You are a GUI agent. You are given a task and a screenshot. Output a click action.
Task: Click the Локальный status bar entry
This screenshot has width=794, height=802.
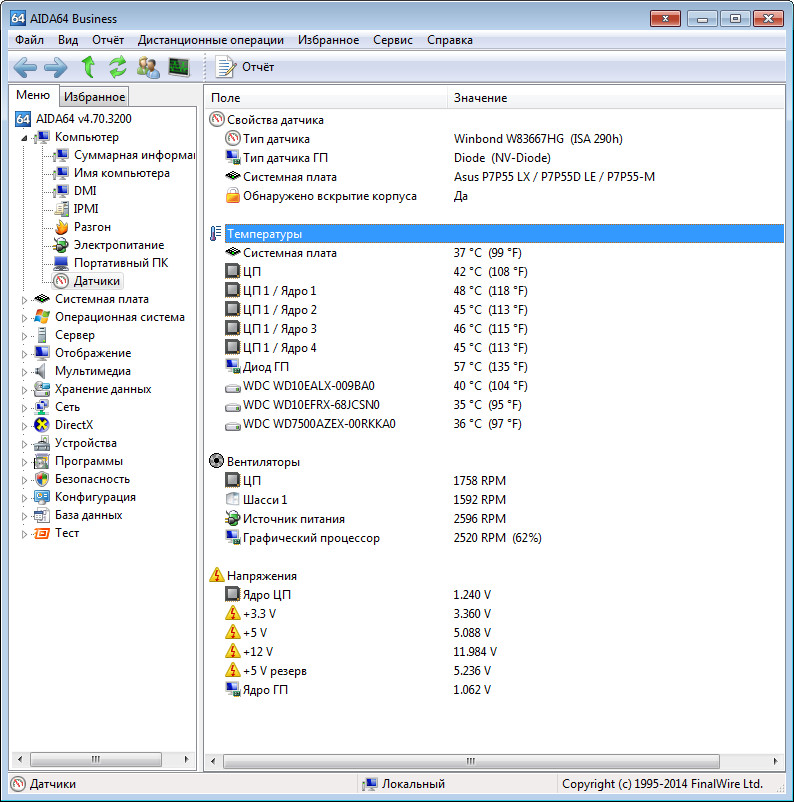click(x=404, y=784)
